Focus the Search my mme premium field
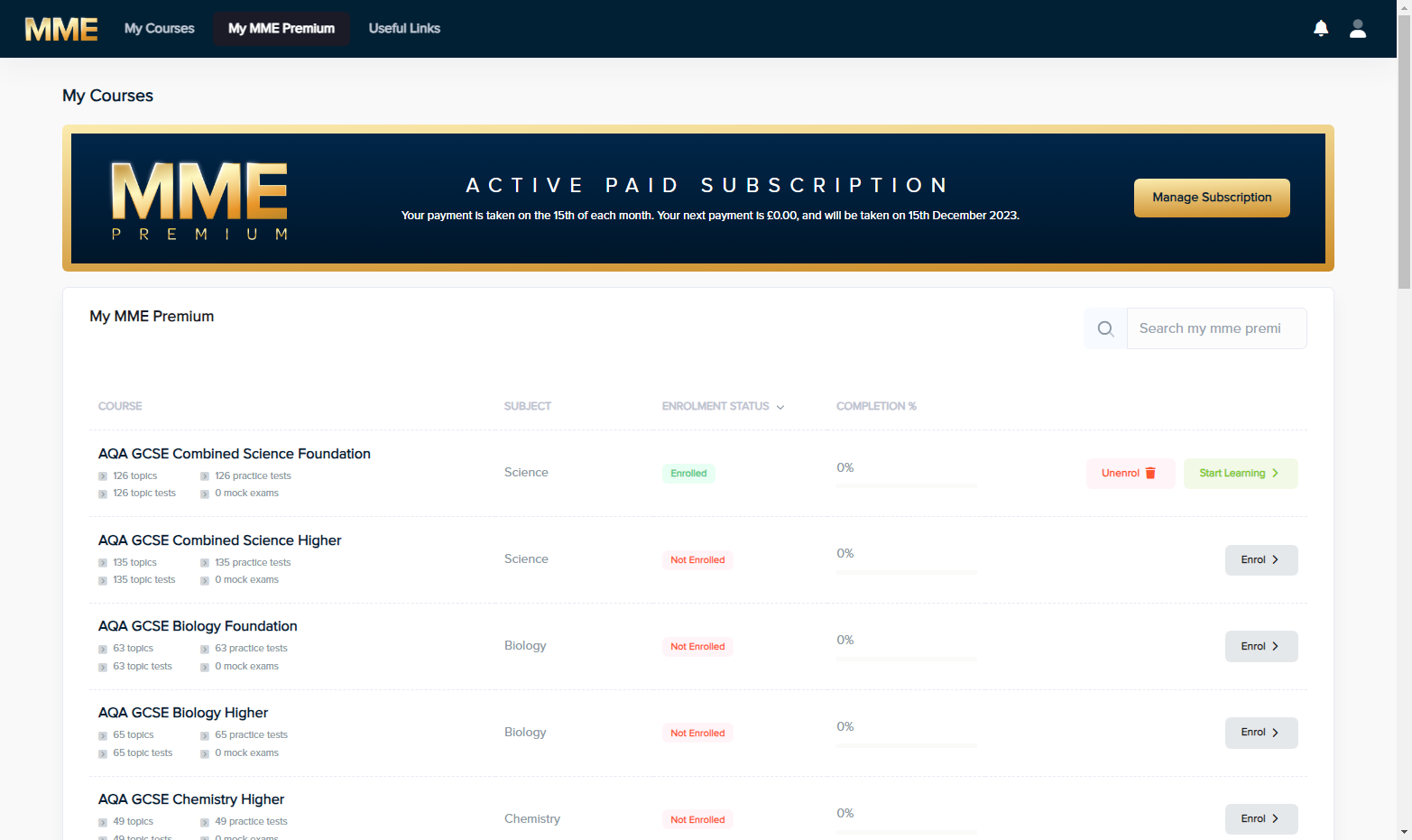Screen dimensions: 1412x840 (x=1216, y=328)
